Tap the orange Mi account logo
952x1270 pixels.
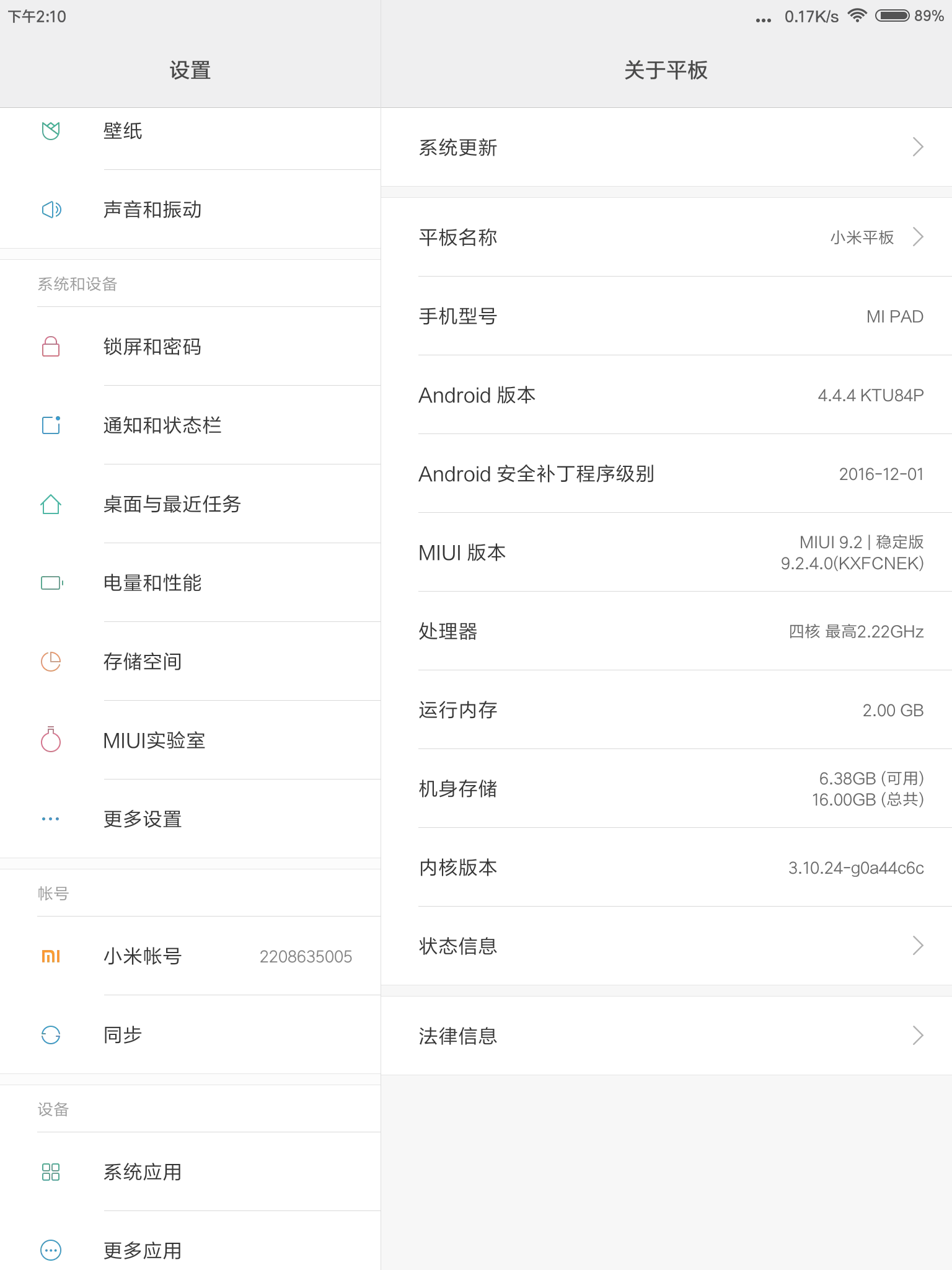click(51, 956)
